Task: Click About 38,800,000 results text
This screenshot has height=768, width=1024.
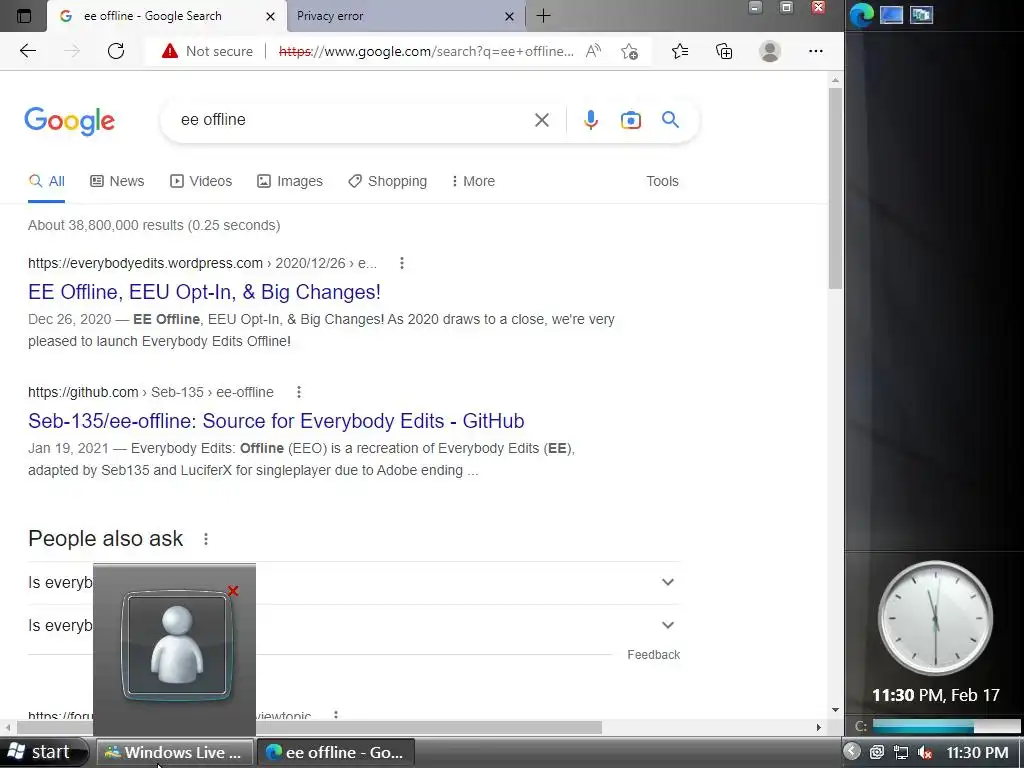Action: (154, 225)
